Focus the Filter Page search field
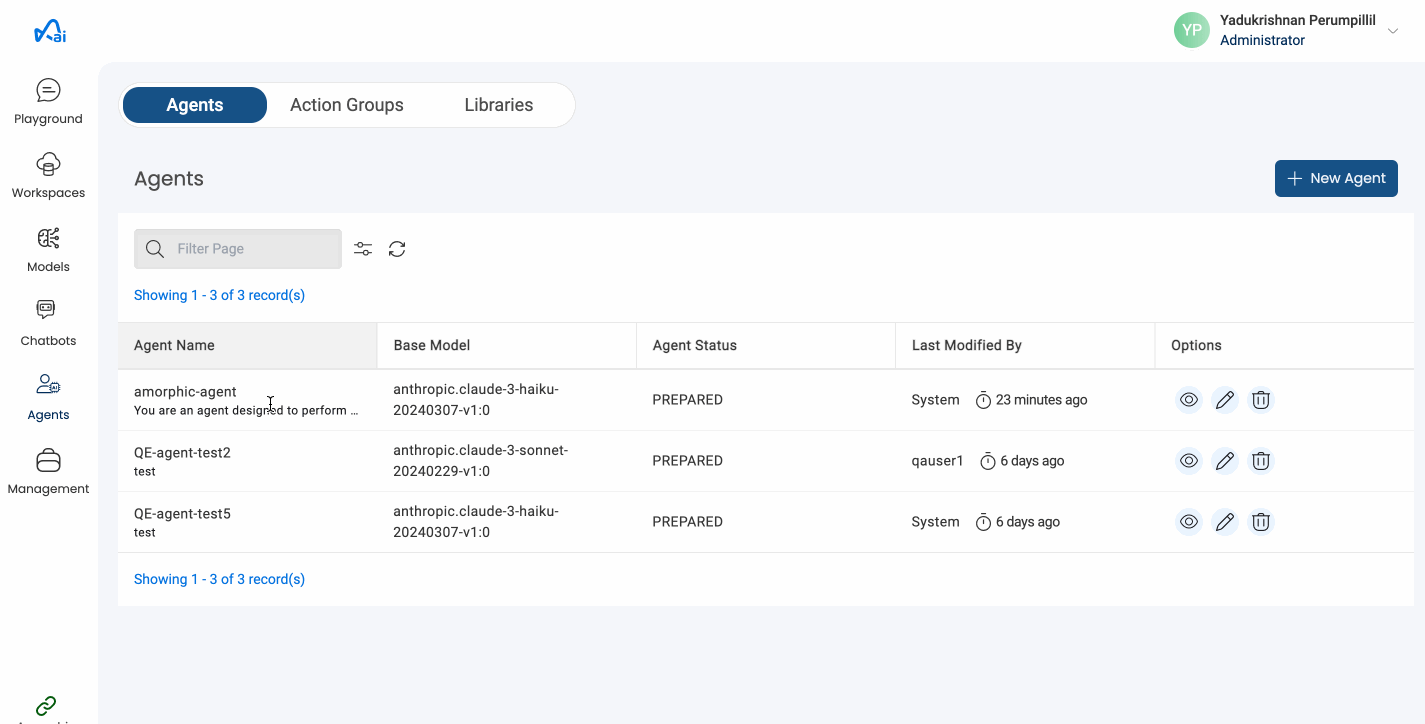 tap(238, 249)
